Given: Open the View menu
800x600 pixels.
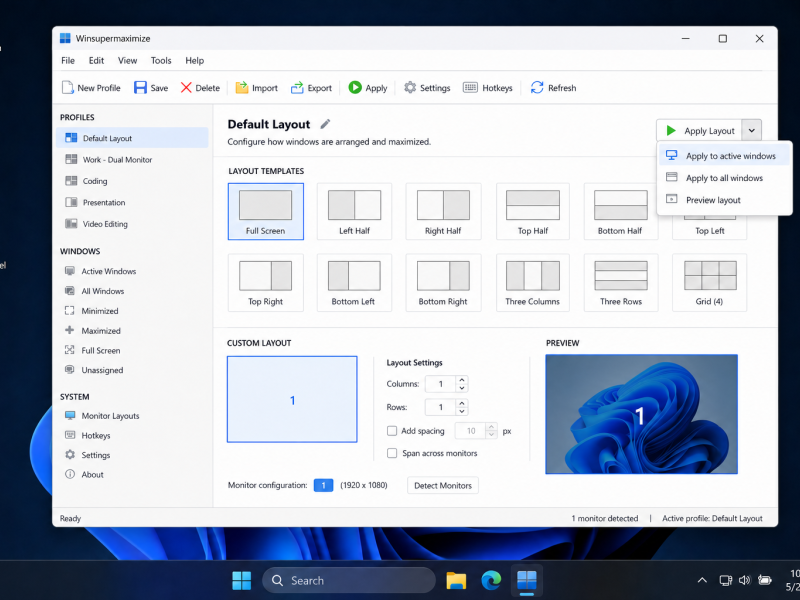Looking at the screenshot, I should point(128,61).
